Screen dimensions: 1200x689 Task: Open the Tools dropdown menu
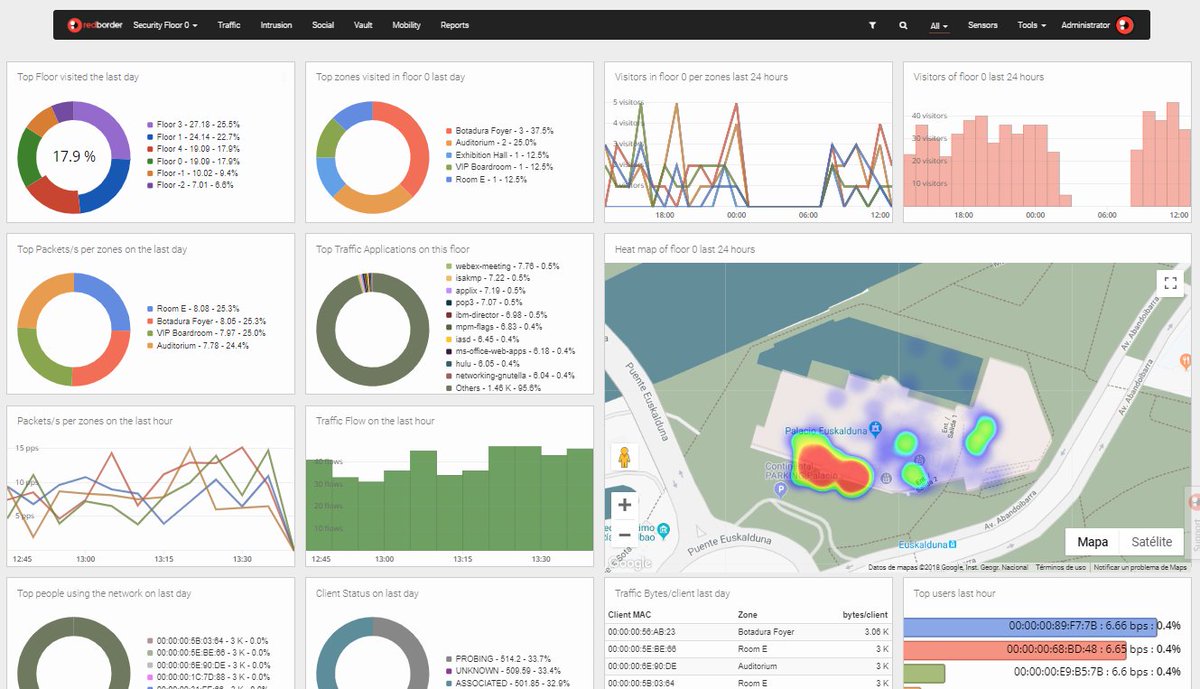click(1032, 25)
